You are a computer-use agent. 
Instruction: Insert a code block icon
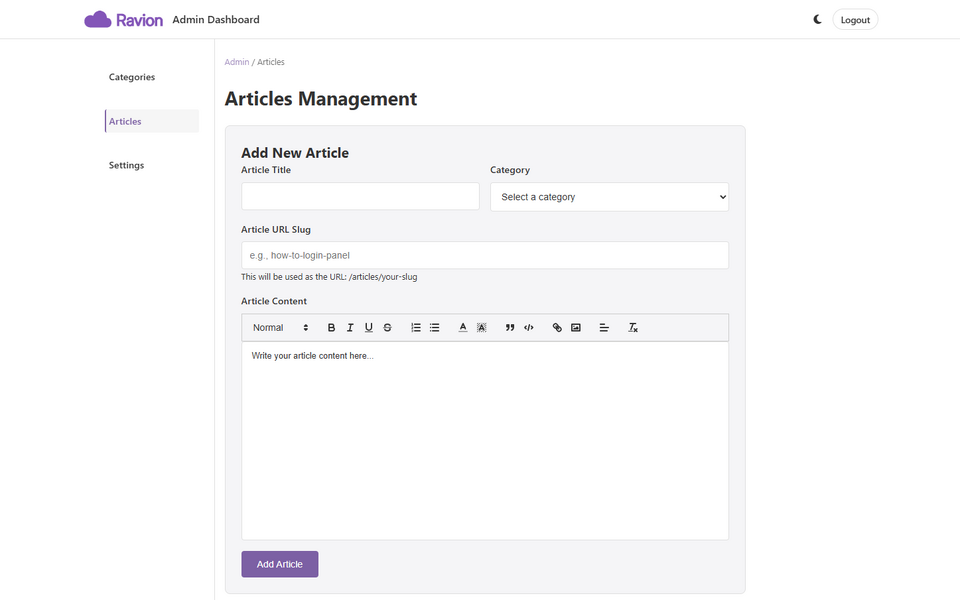coord(529,328)
